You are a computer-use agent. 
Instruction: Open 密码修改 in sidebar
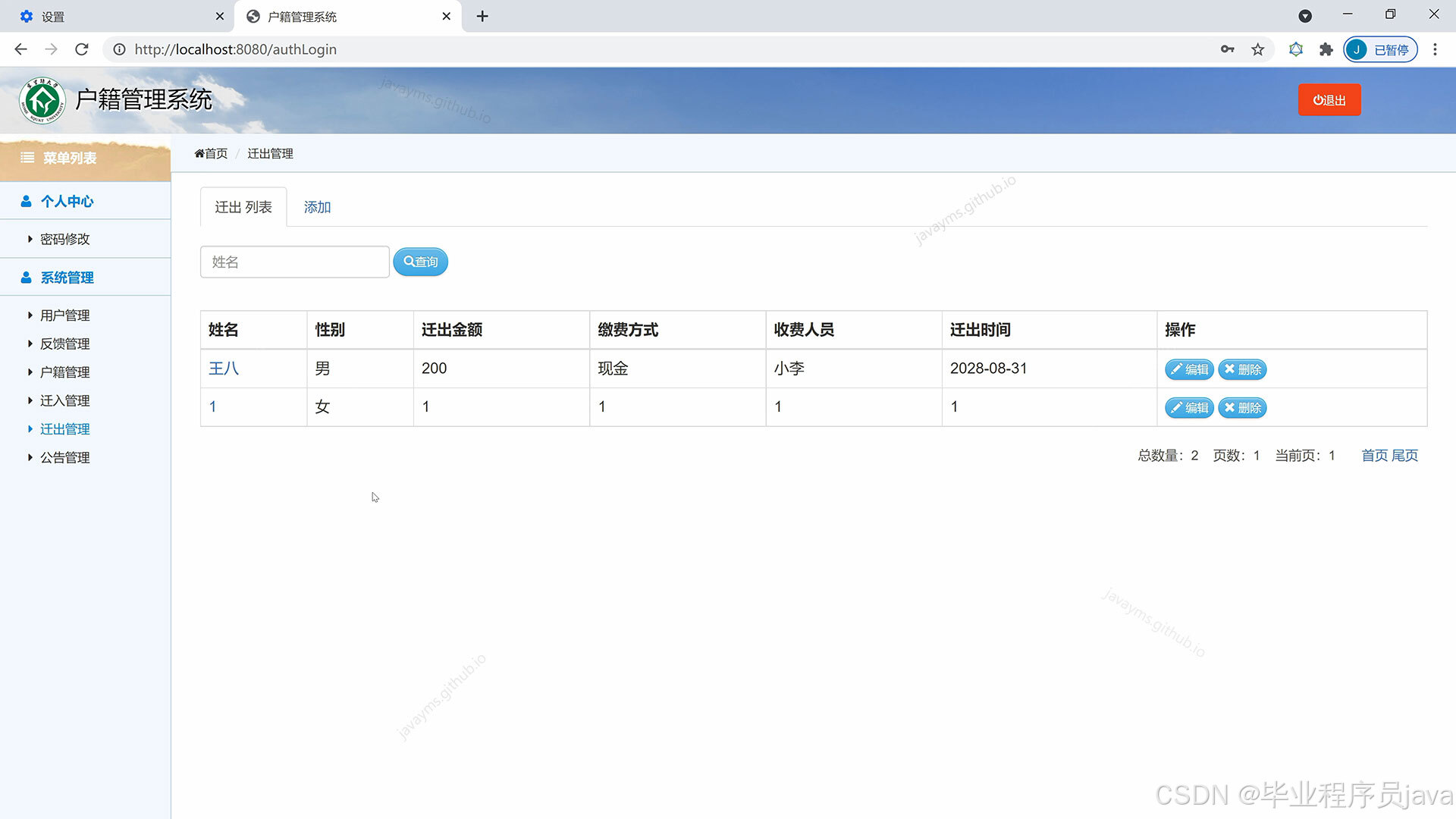point(64,239)
